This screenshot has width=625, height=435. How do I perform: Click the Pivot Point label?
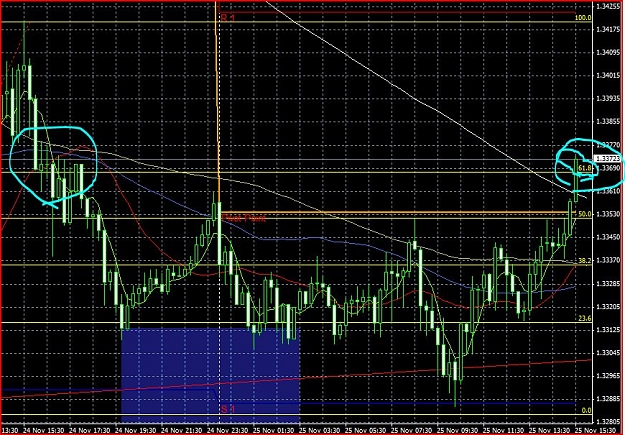244,218
